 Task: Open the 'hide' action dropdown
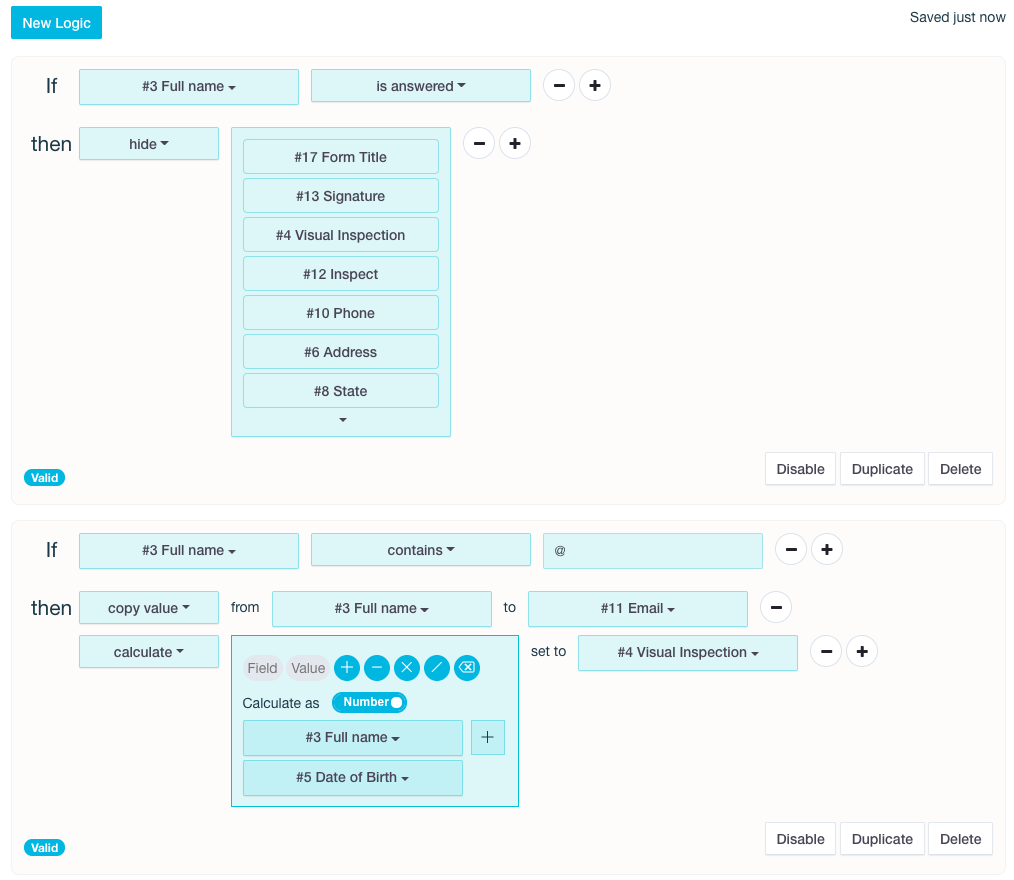[149, 144]
